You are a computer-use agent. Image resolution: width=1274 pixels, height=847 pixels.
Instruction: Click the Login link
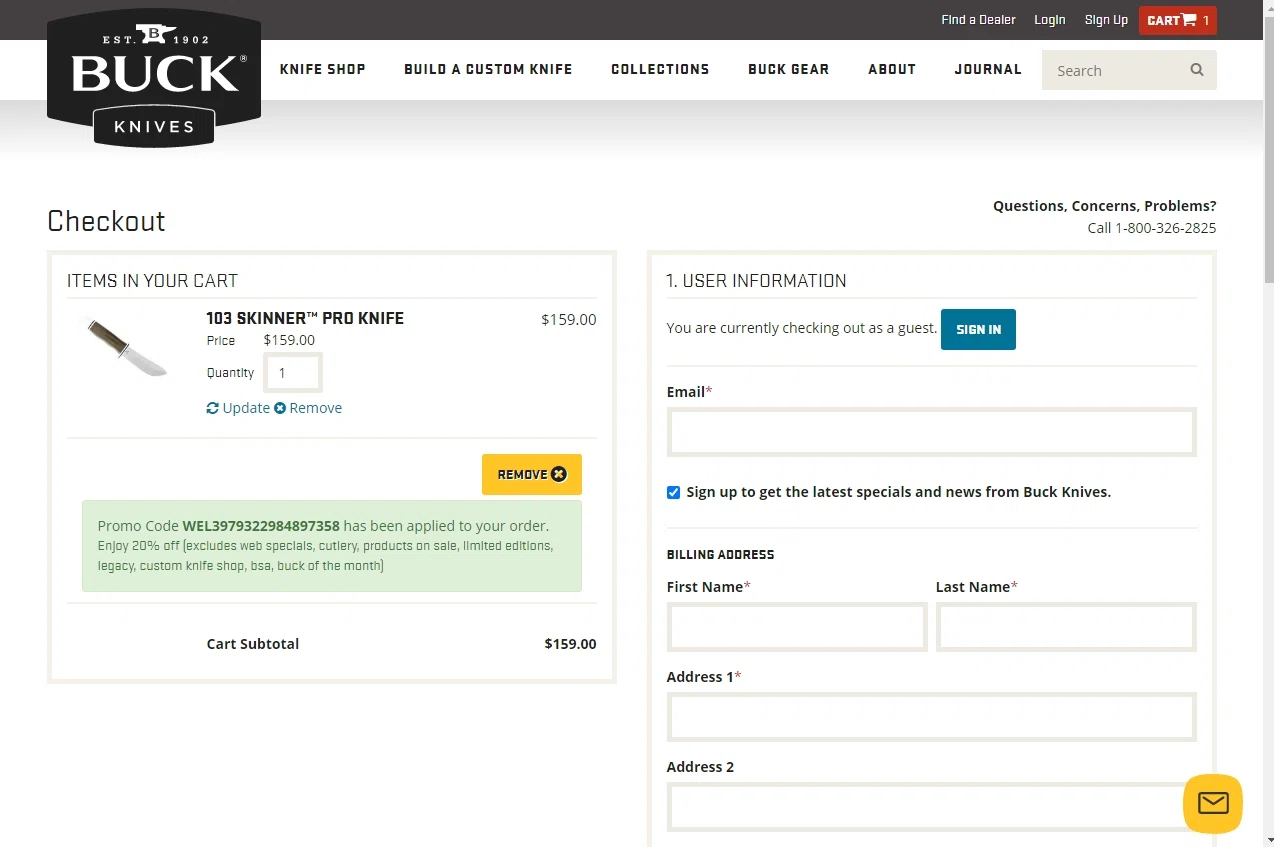(1049, 20)
